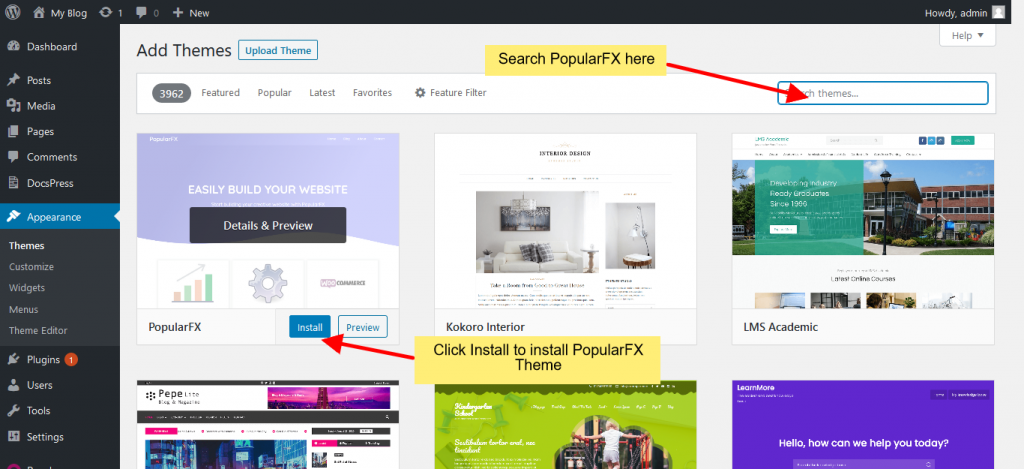Click the WordPress logo icon

13,12
